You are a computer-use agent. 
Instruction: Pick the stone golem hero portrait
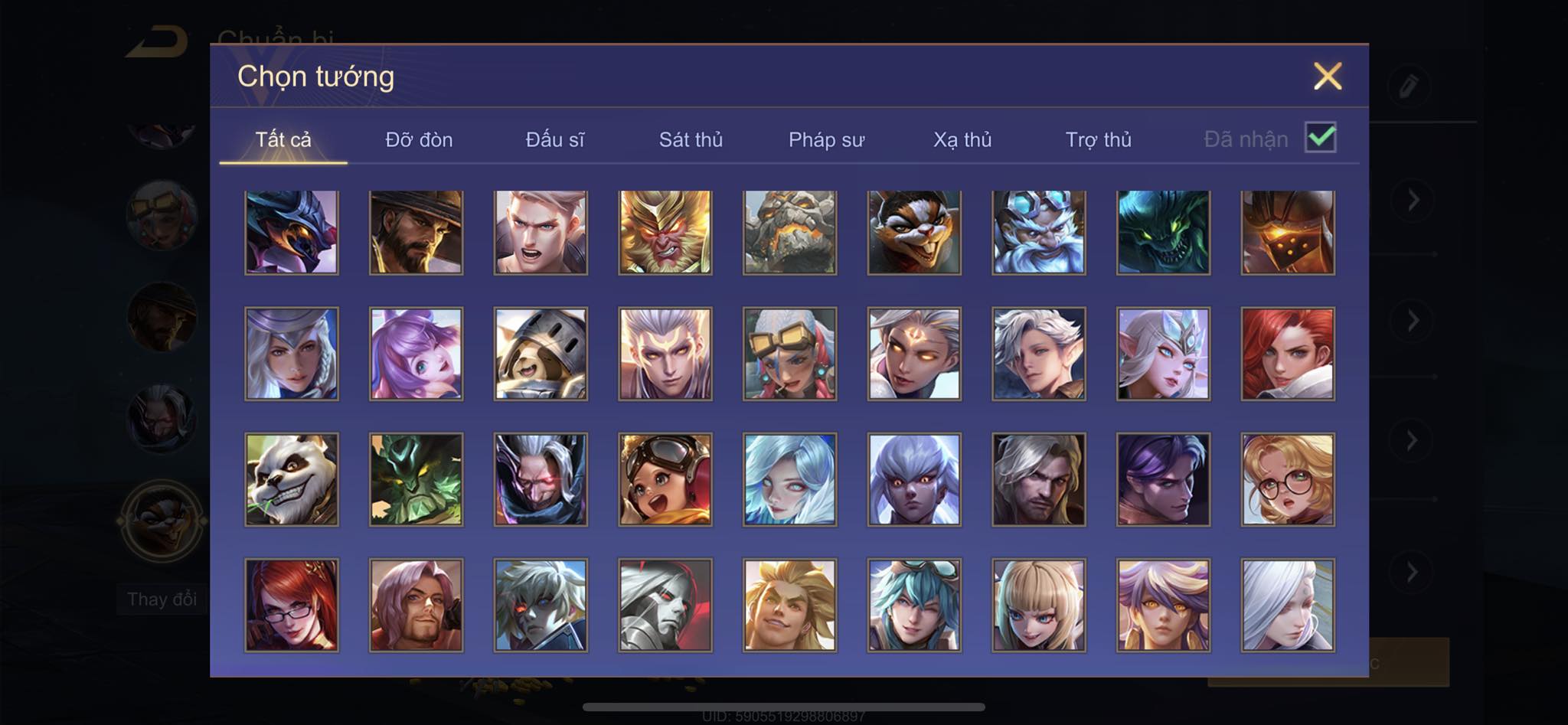(790, 233)
